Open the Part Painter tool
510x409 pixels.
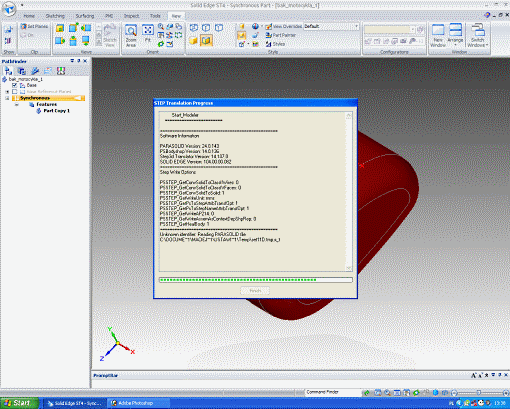click(281, 35)
